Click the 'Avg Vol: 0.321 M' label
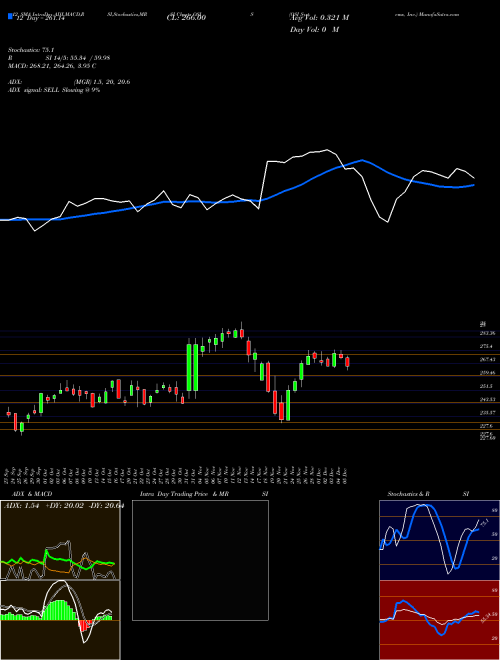The width and height of the screenshot is (500, 660). tap(319, 18)
